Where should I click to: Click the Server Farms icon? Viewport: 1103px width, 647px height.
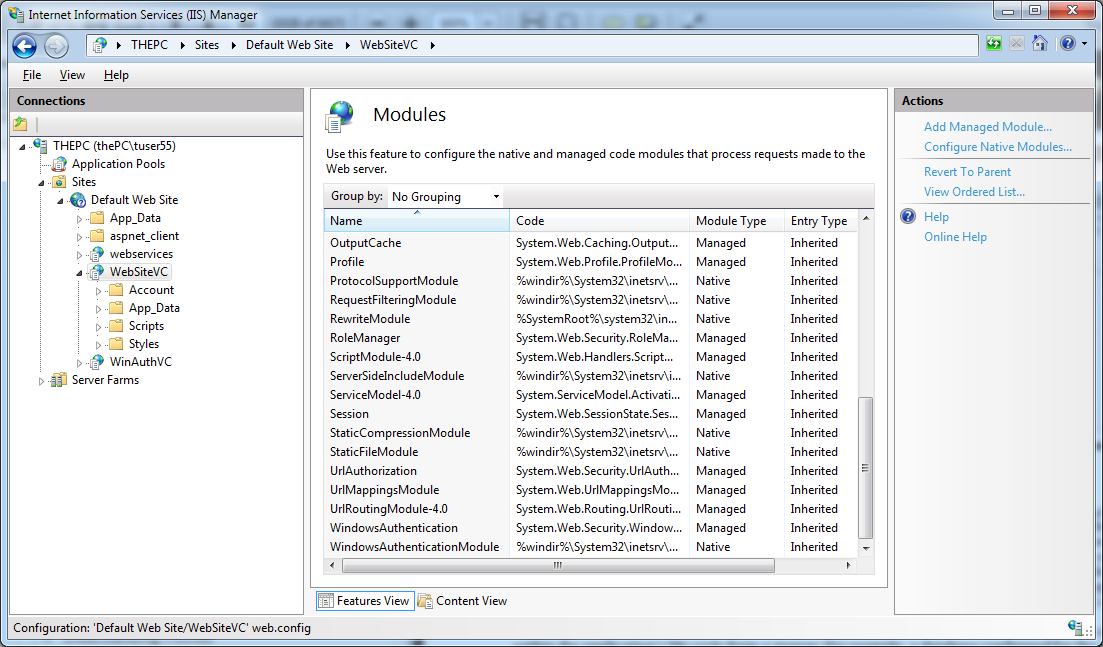click(x=59, y=380)
